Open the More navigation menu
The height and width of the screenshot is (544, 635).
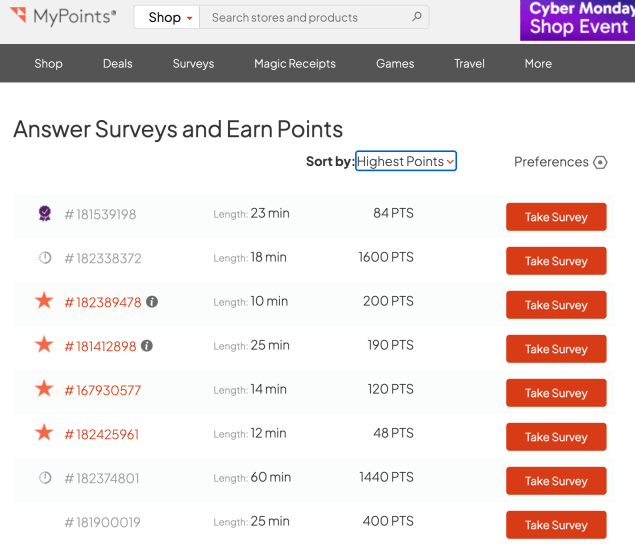click(x=537, y=63)
